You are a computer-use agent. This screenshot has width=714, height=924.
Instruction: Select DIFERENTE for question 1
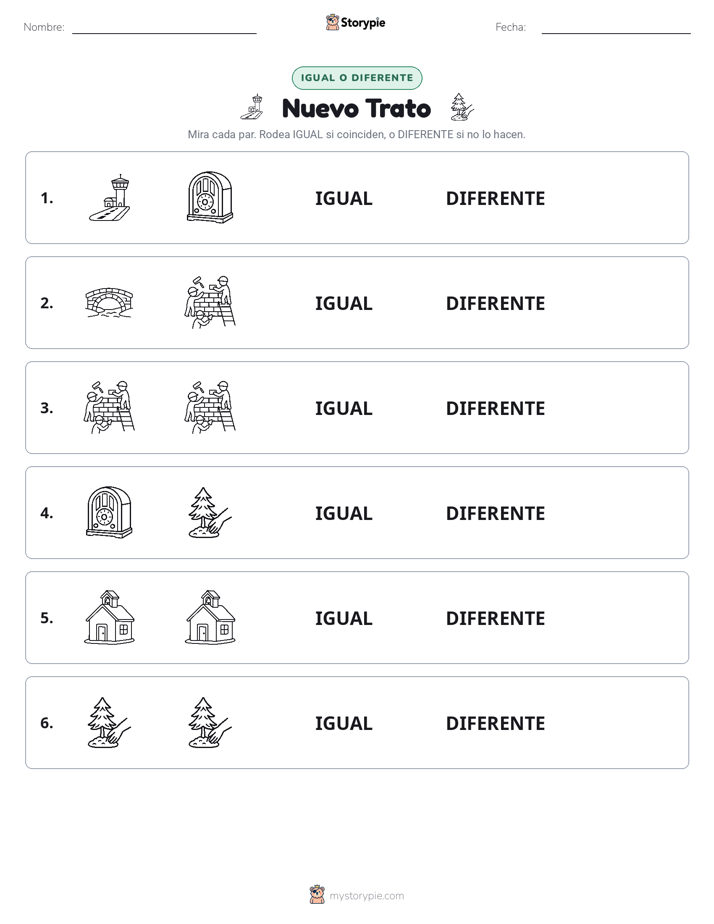click(x=495, y=199)
